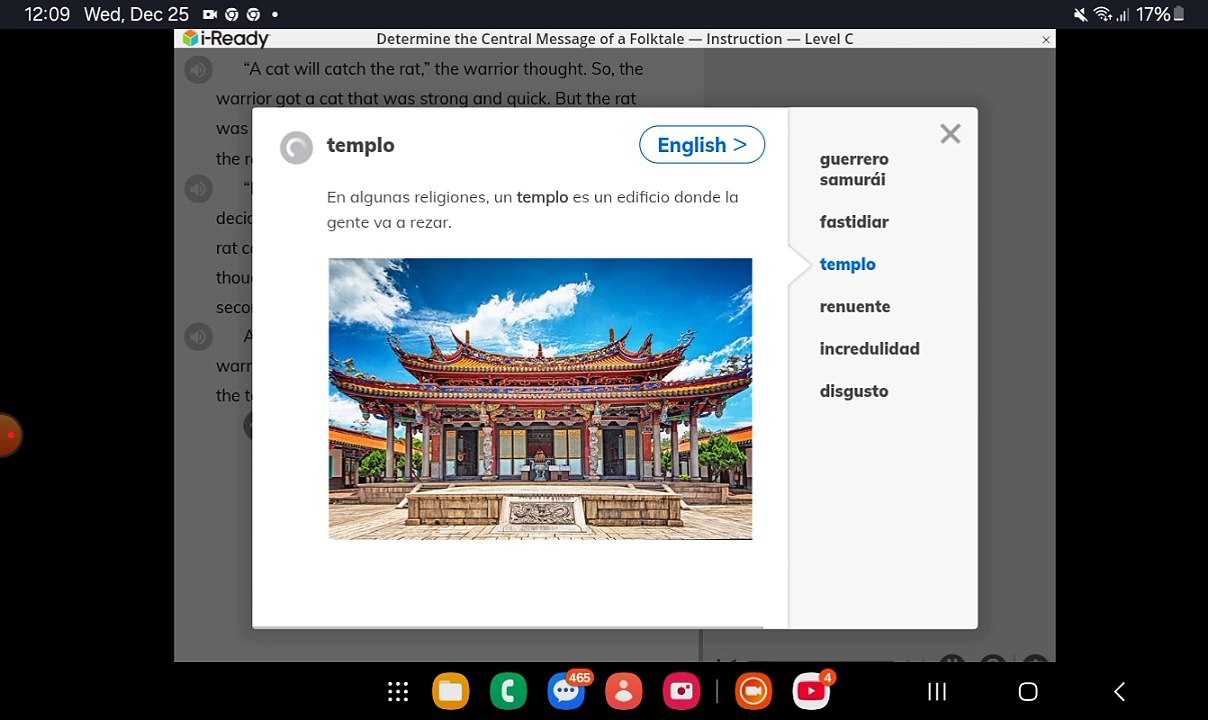Play the audio for the word templo
Image resolution: width=1208 pixels, height=720 pixels.
pyautogui.click(x=296, y=148)
